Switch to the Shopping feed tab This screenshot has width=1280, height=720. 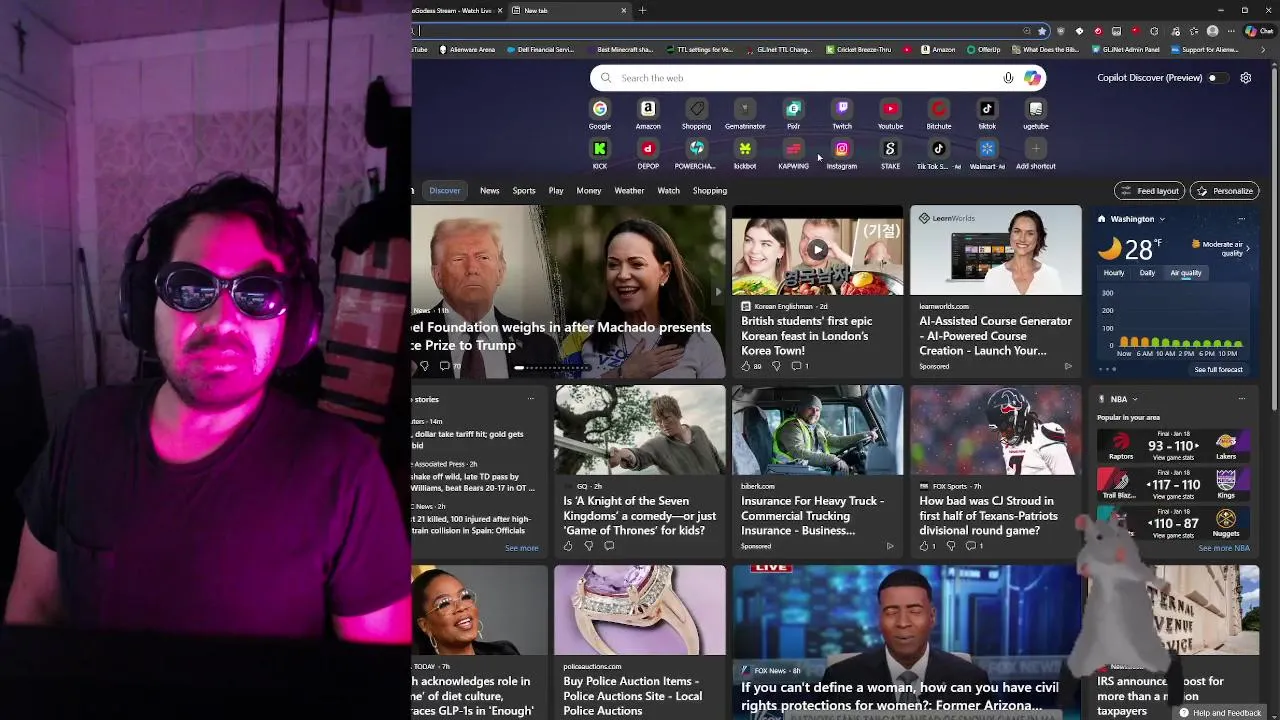pos(710,190)
